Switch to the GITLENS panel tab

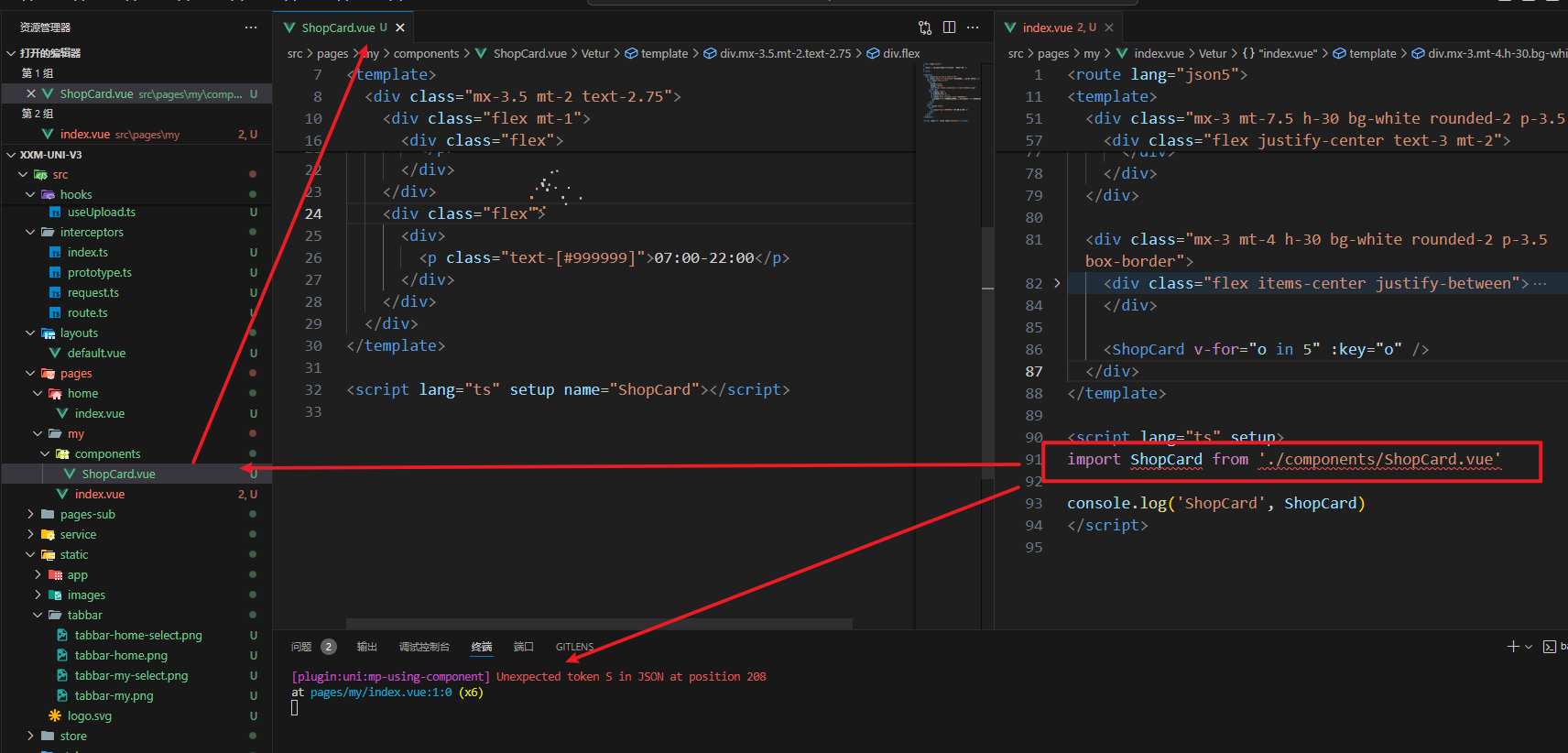click(574, 647)
